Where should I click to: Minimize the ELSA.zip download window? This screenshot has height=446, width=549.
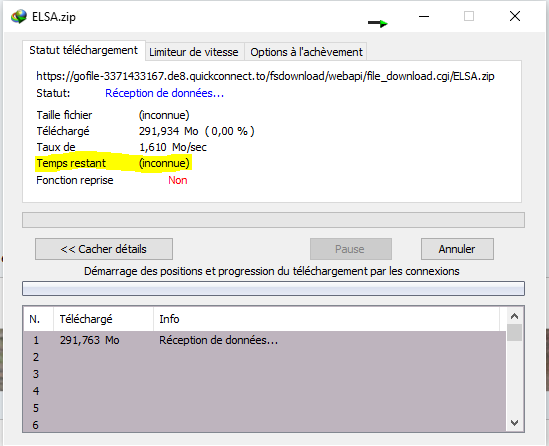[x=424, y=16]
